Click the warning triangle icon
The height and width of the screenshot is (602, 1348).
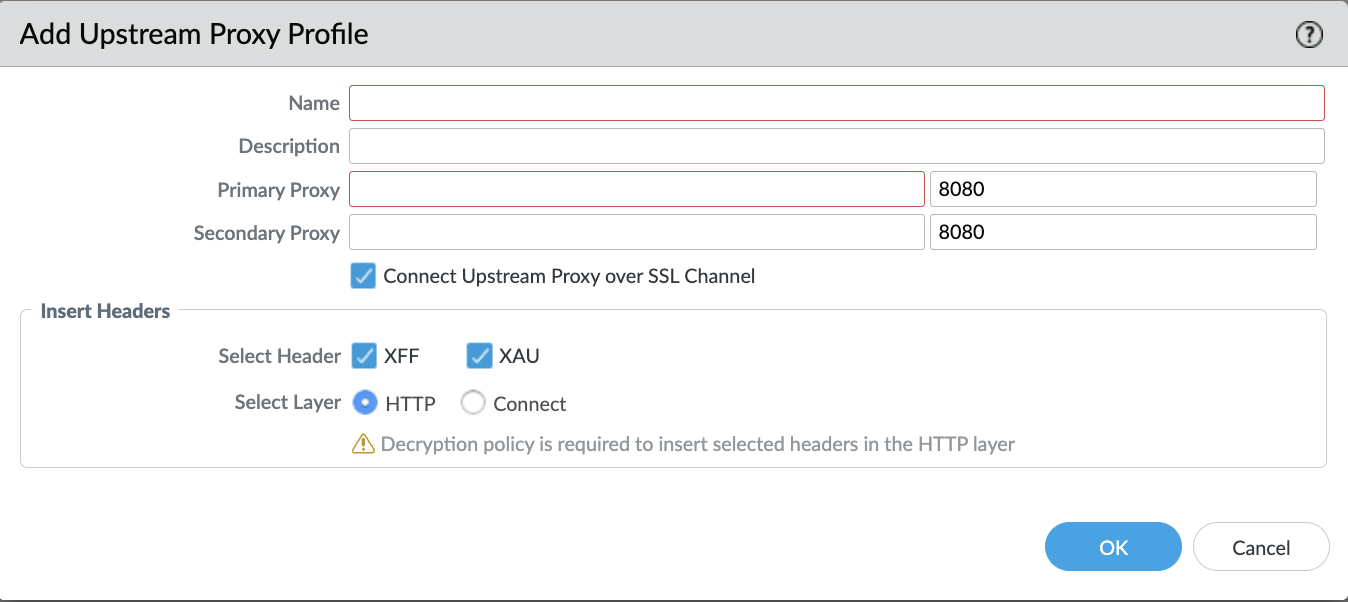point(363,444)
